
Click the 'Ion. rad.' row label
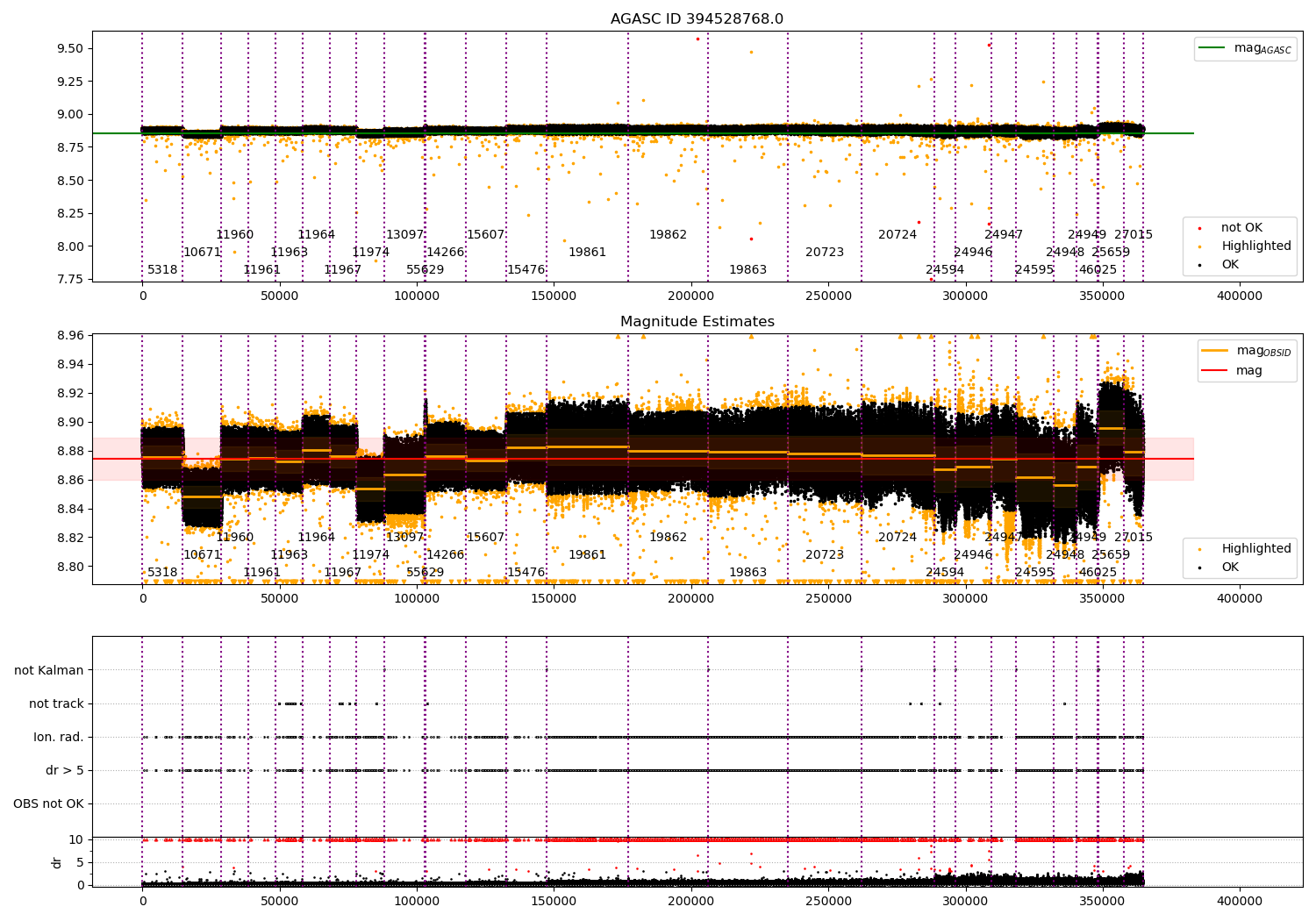click(59, 738)
